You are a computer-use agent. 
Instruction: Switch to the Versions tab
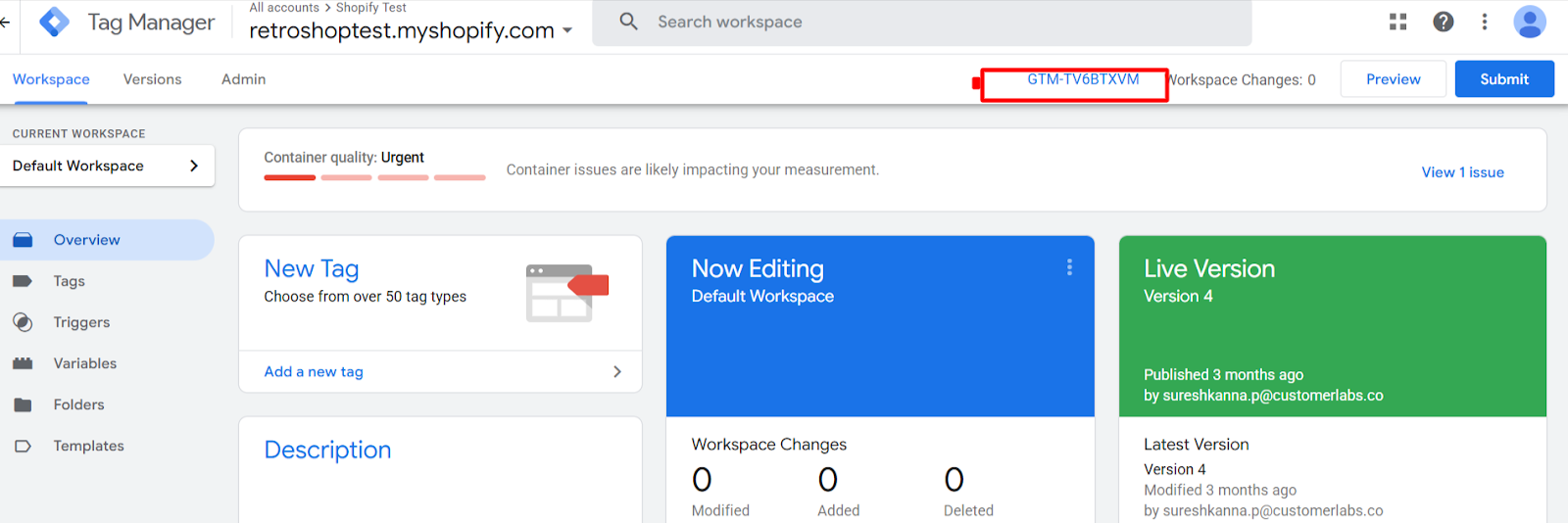coord(152,79)
